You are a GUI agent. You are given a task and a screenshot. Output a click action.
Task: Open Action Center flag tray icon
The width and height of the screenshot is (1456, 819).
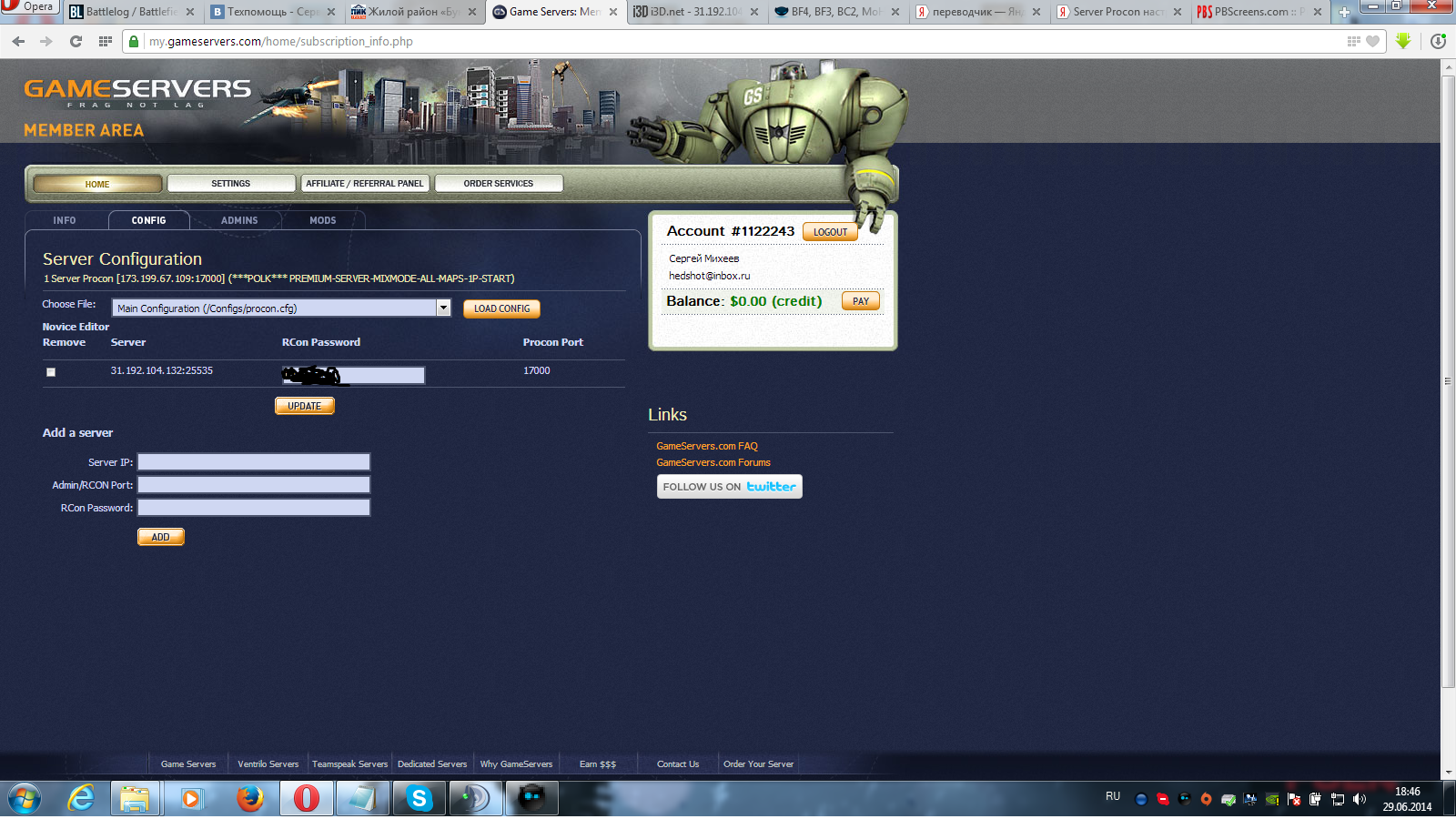[x=1293, y=799]
